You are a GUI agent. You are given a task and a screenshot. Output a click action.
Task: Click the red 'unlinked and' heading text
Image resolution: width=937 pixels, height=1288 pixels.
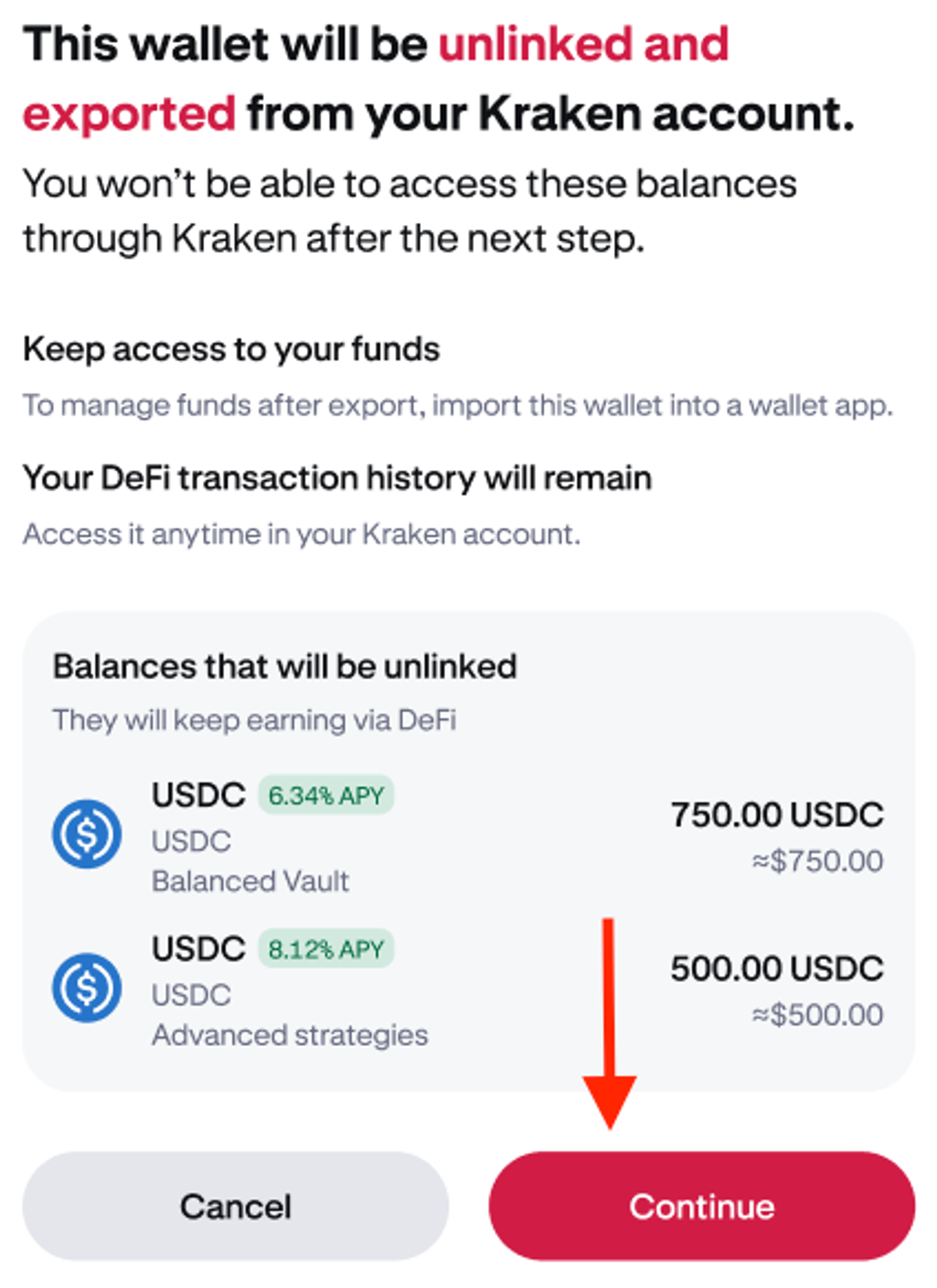(x=583, y=44)
